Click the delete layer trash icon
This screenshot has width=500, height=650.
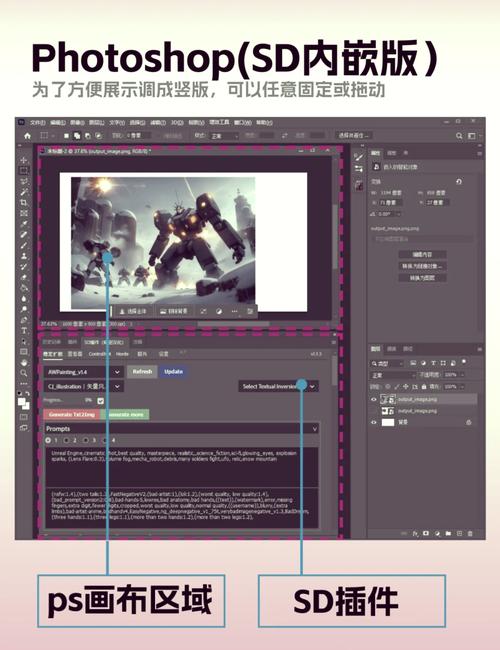[470, 534]
